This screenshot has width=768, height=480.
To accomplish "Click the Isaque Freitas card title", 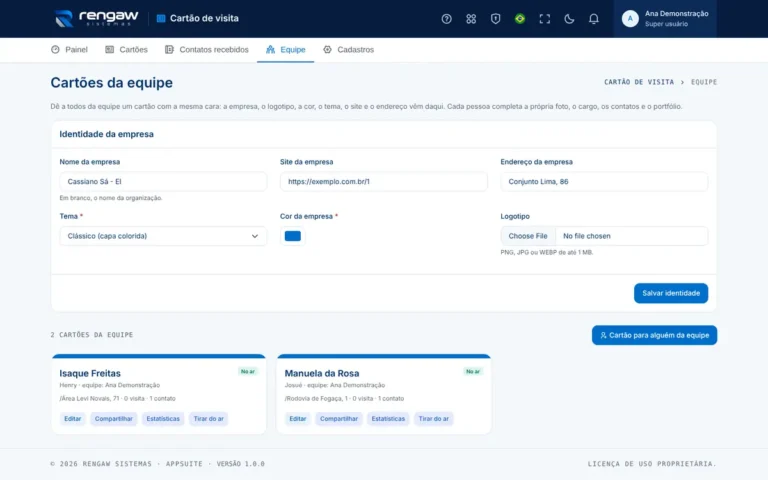I will (x=90, y=373).
